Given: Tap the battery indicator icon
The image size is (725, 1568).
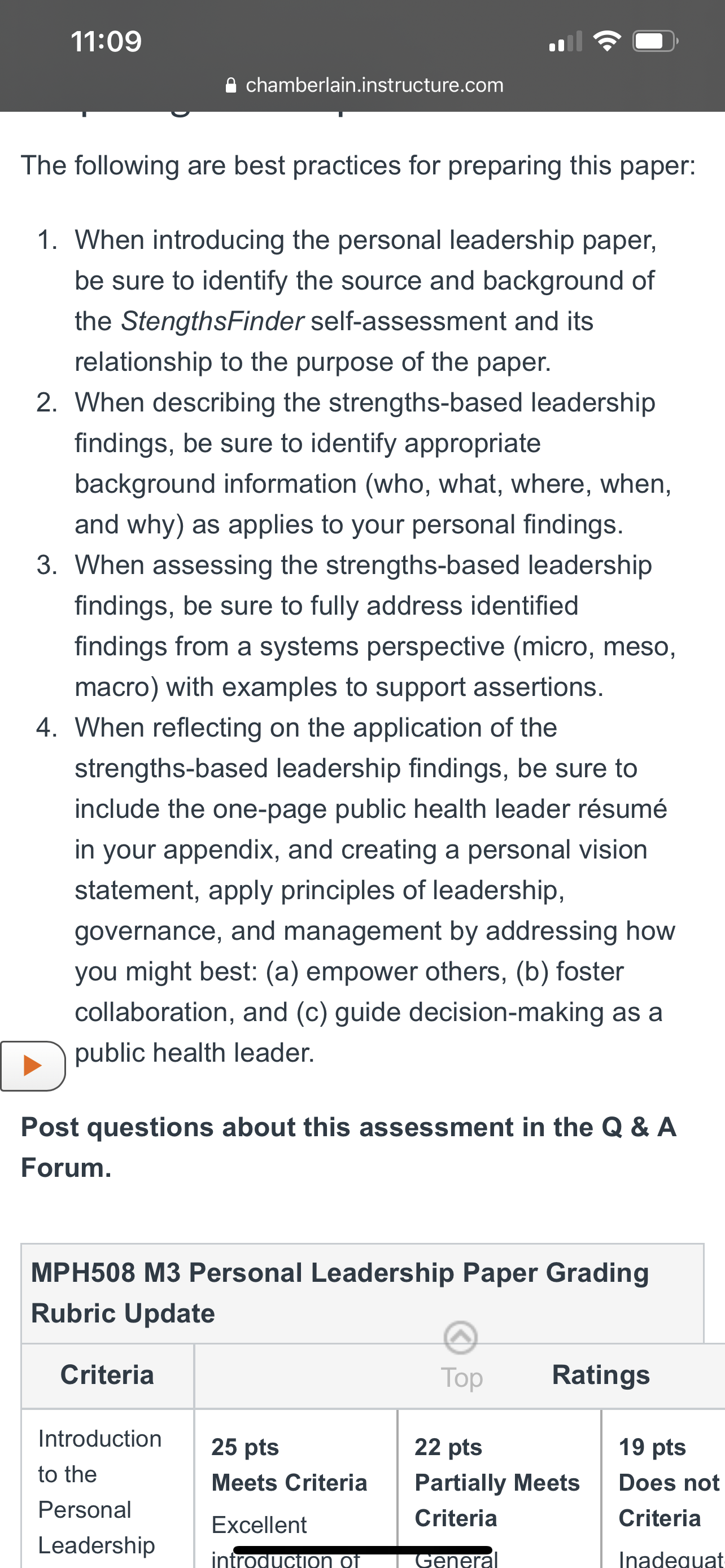Looking at the screenshot, I should click(x=656, y=41).
